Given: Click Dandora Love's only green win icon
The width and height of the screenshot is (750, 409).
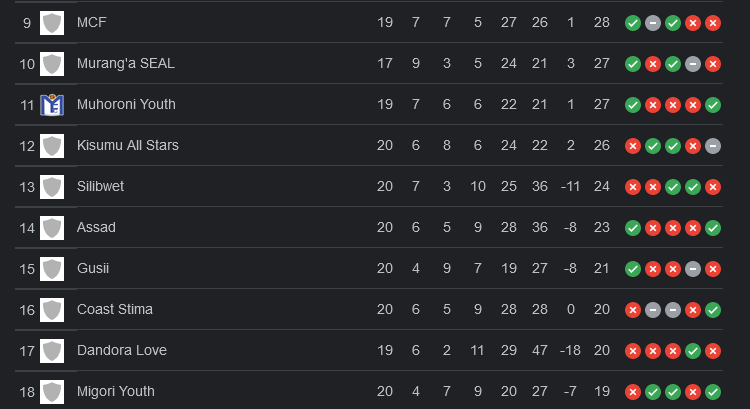Looking at the screenshot, I should tap(693, 351).
